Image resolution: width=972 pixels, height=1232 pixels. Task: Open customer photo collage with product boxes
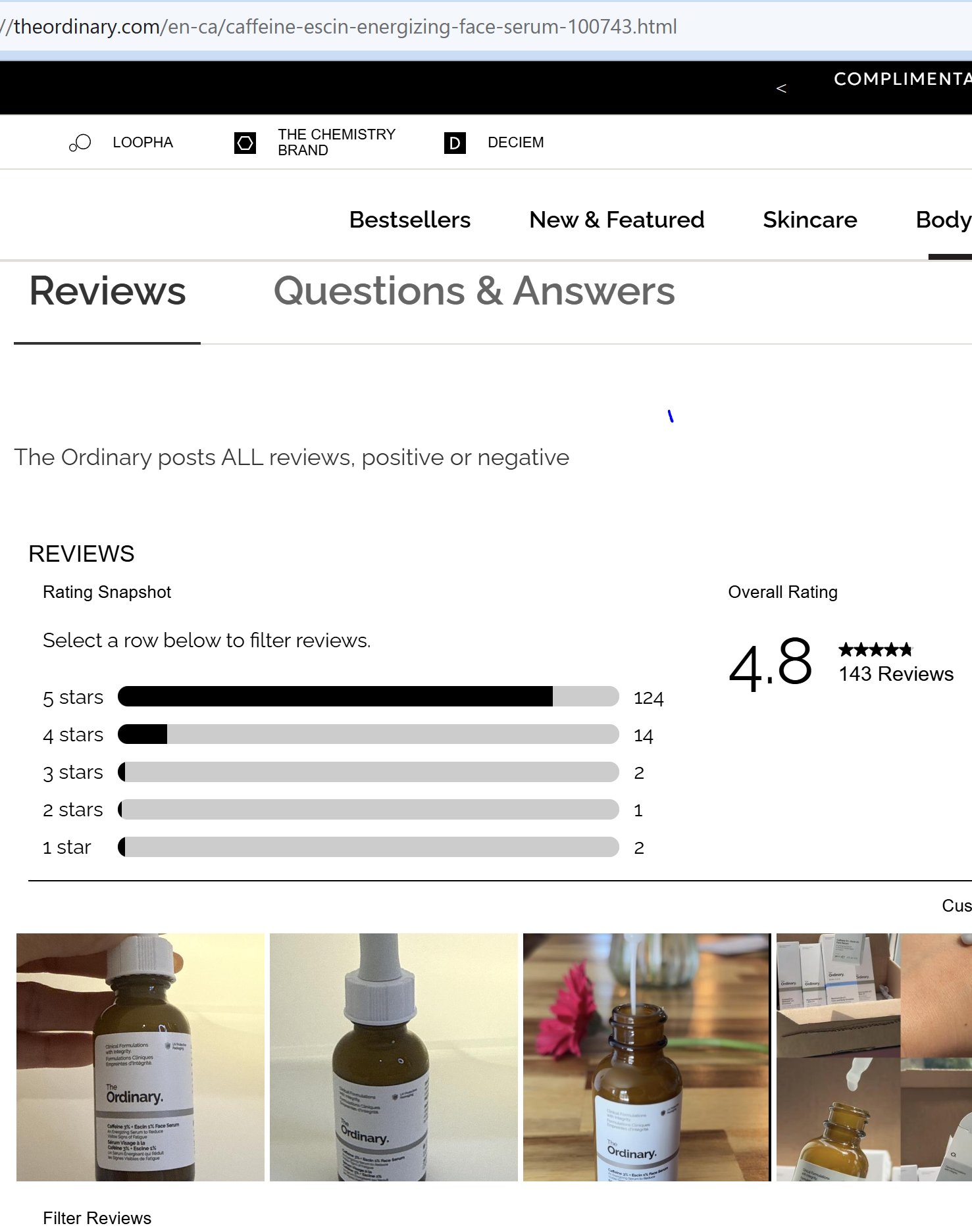click(874, 1057)
